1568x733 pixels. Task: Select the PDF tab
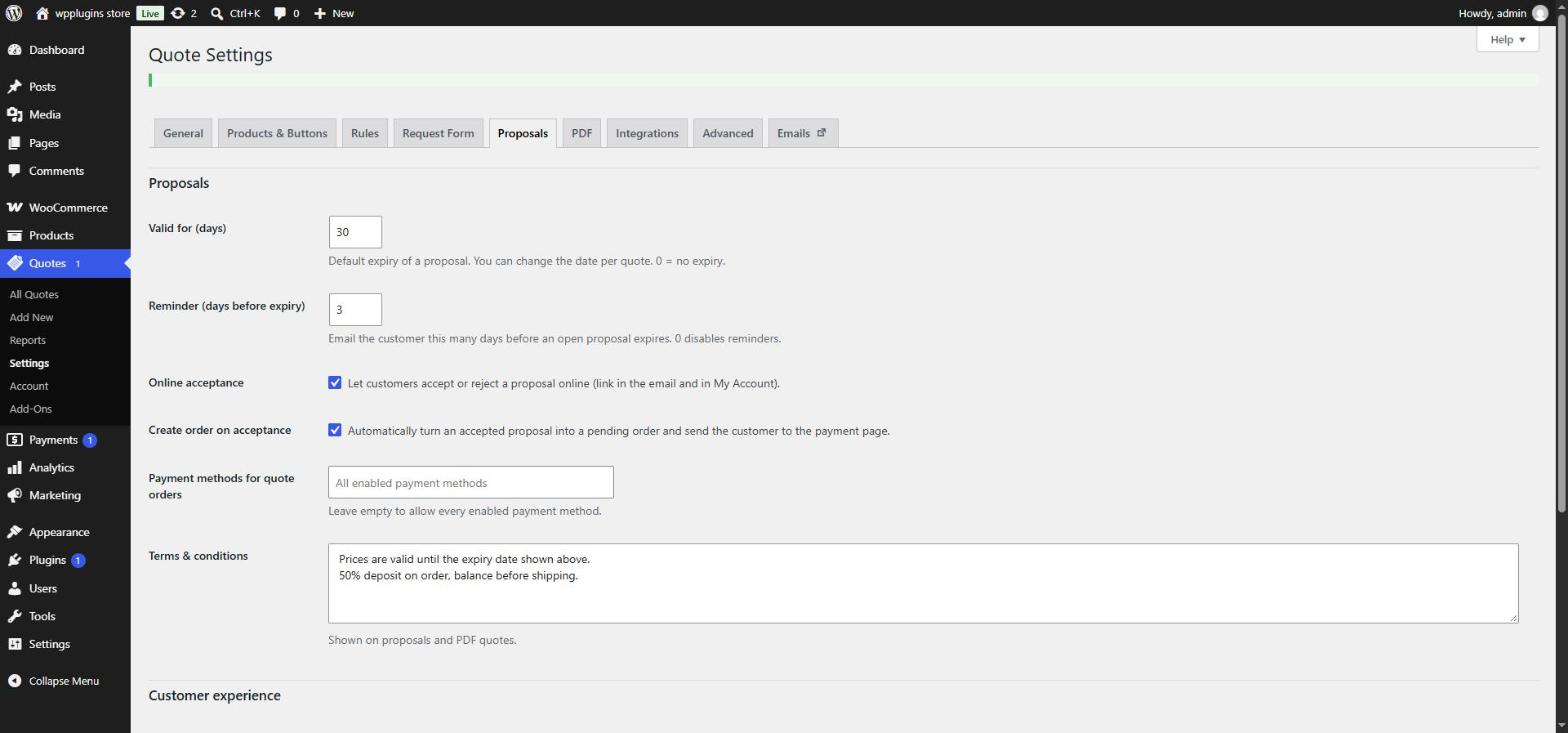point(581,133)
